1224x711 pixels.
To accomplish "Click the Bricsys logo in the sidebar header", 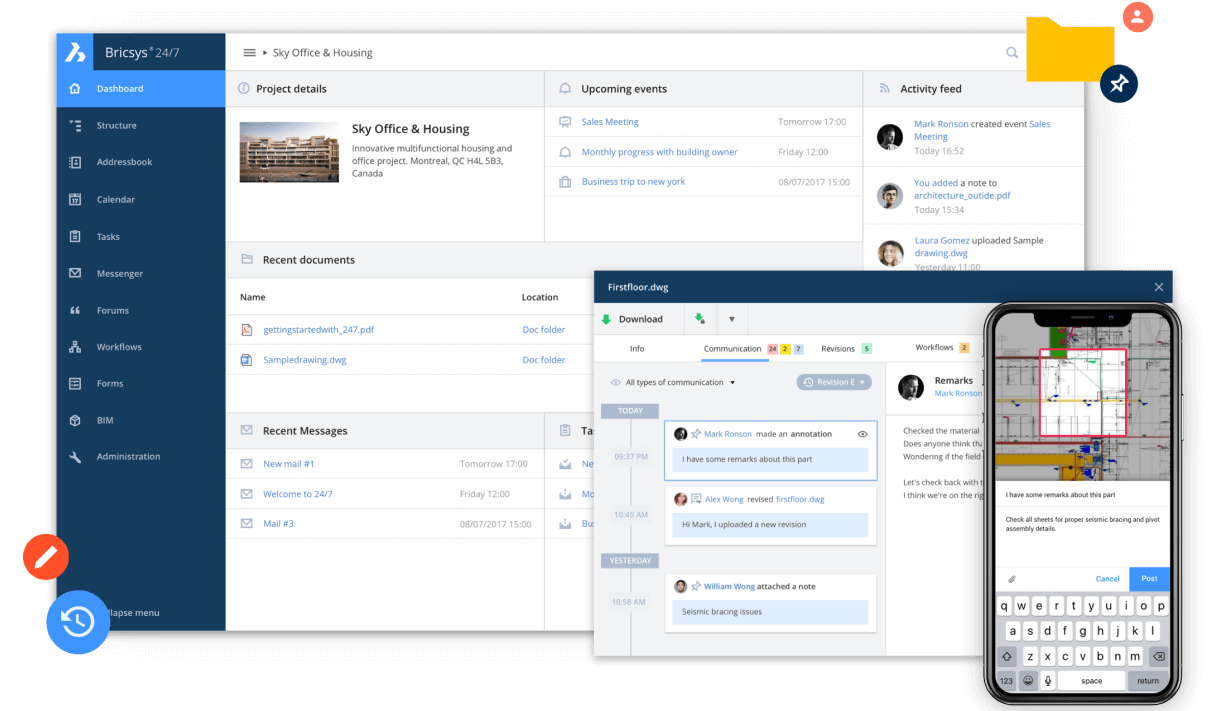I will (75, 52).
